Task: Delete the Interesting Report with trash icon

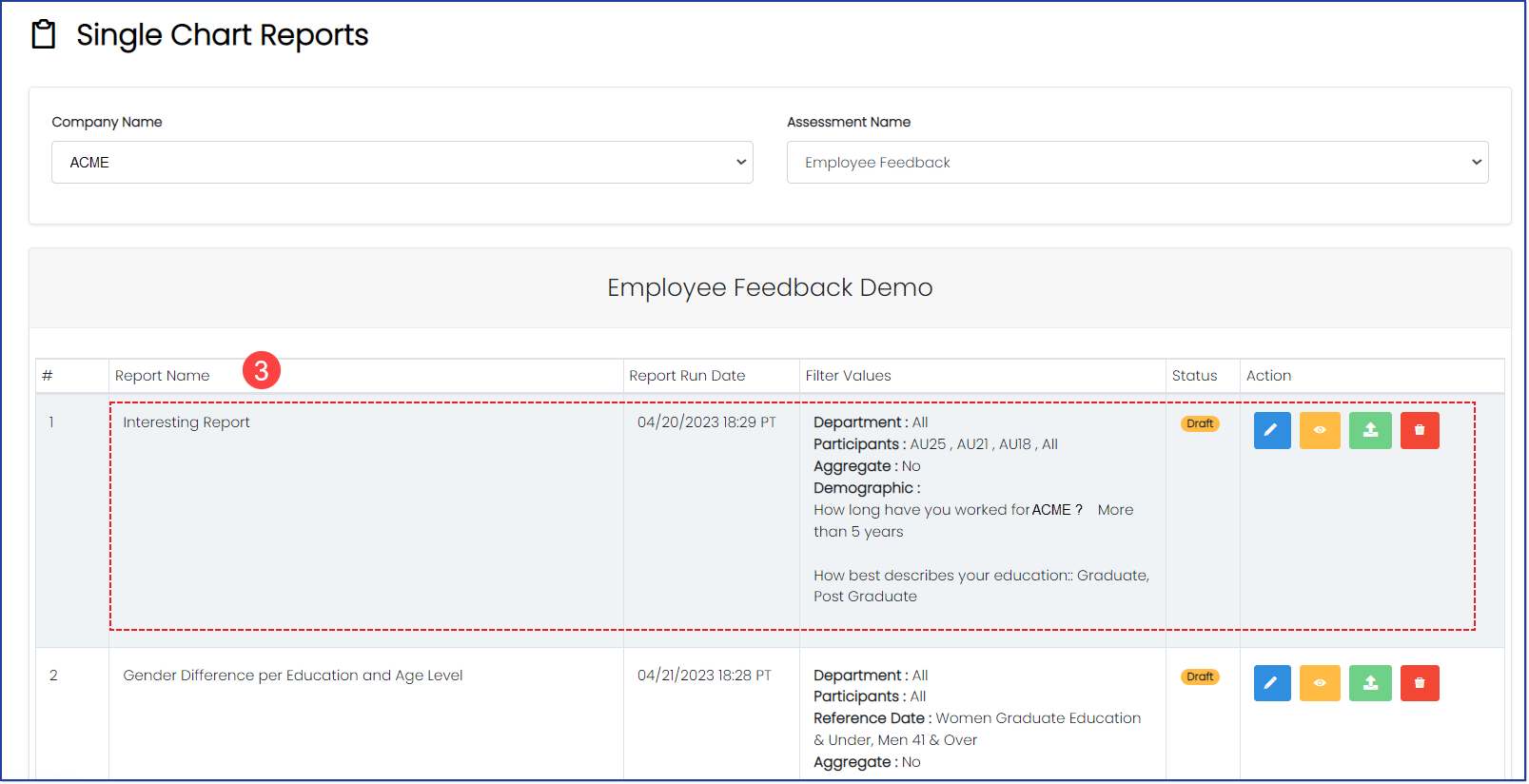Action: (x=1420, y=430)
